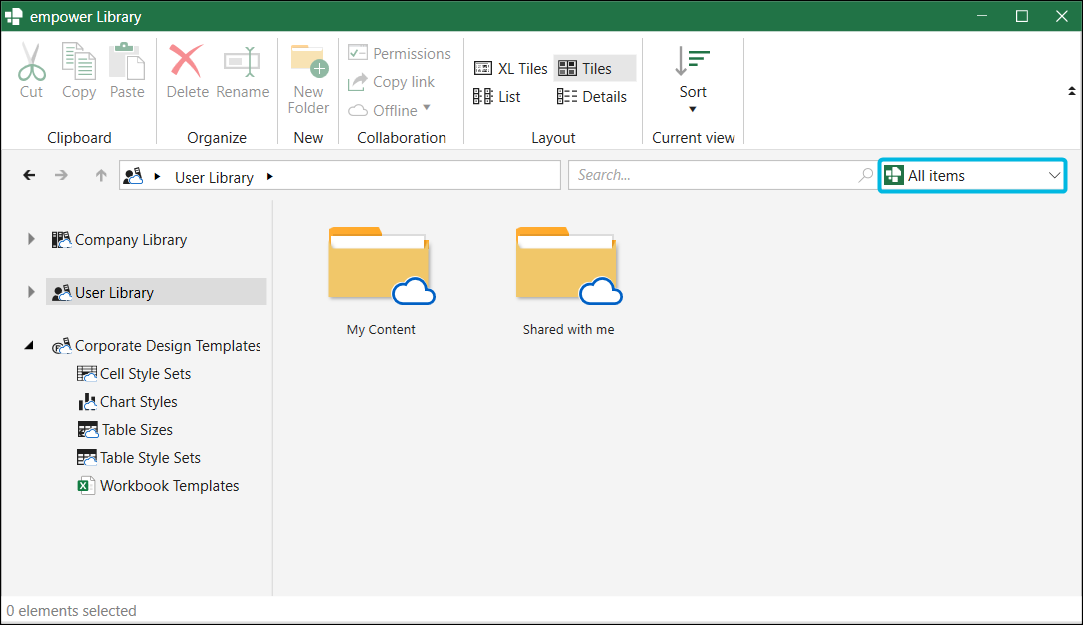Click the 0 elements selected status text

pos(71,610)
